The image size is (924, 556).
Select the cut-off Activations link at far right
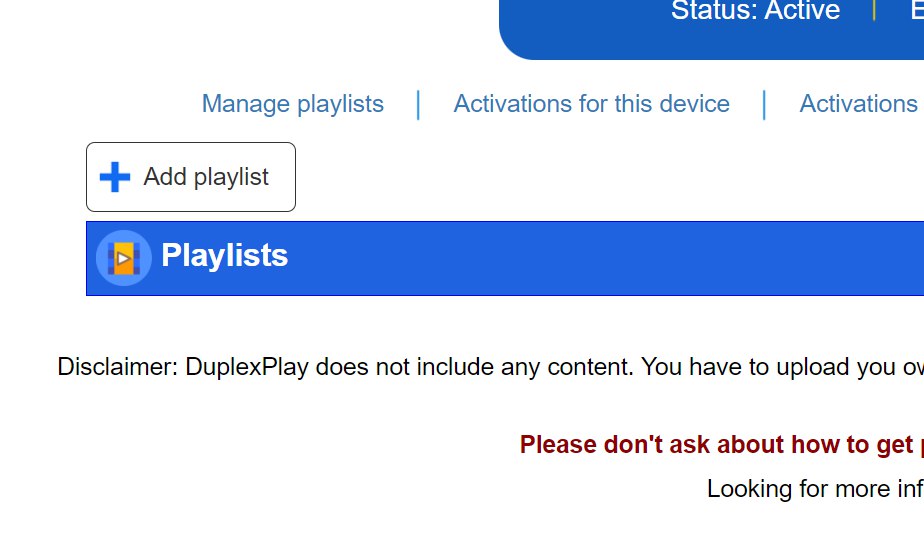(x=861, y=104)
